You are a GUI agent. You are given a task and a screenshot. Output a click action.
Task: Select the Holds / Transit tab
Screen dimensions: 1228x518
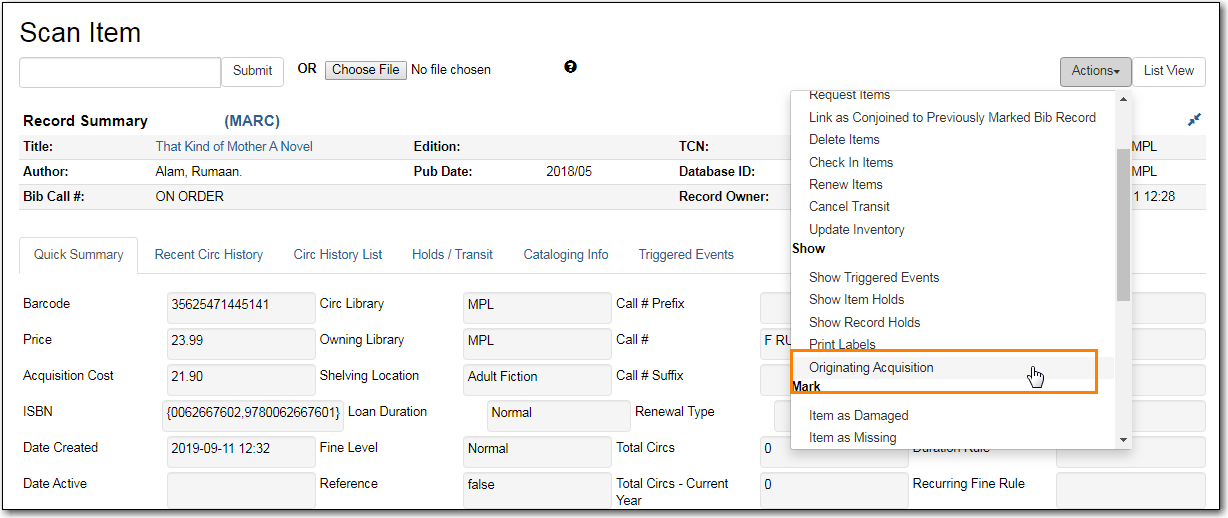tap(452, 255)
